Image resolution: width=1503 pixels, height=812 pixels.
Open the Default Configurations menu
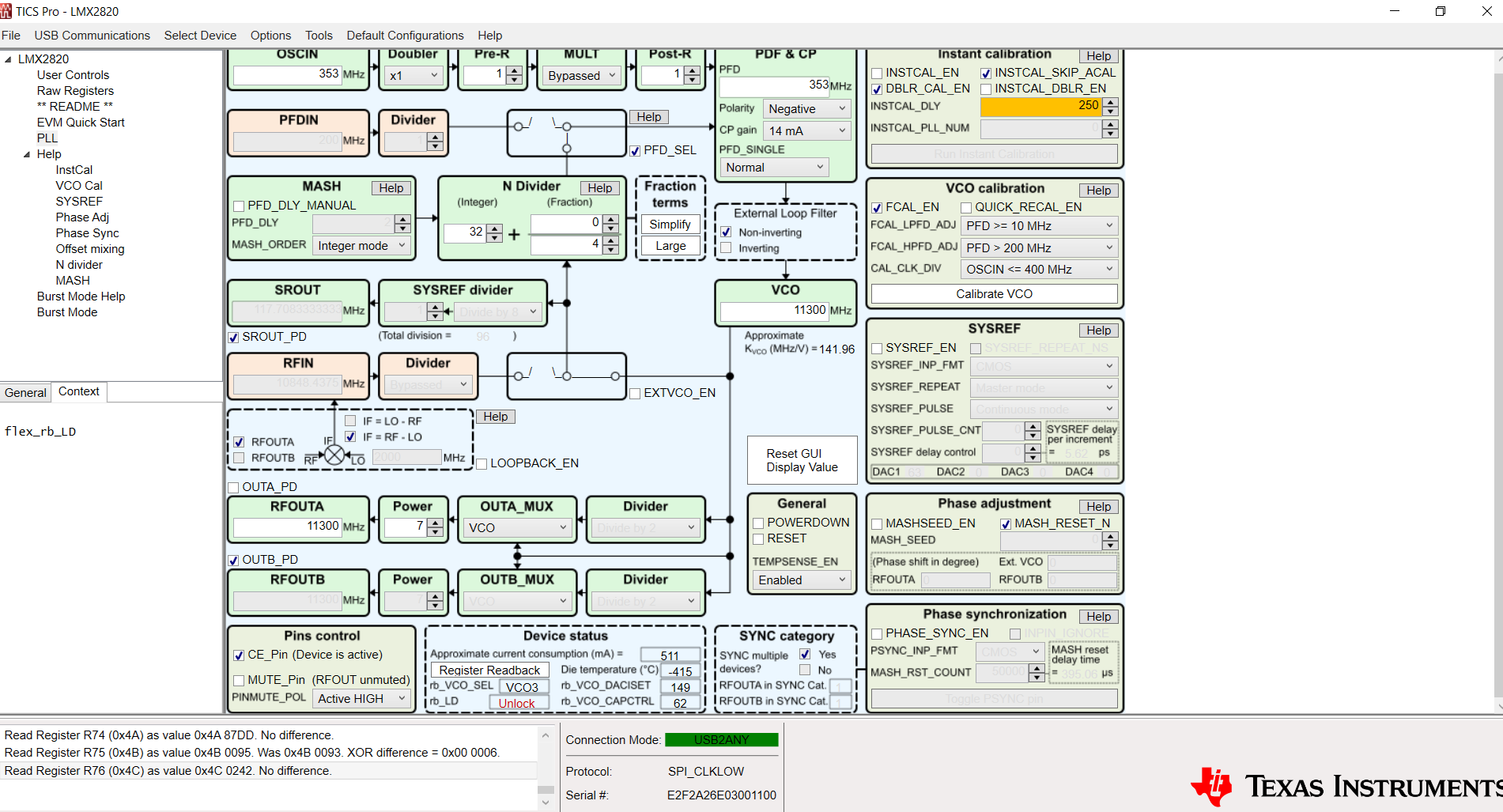tap(405, 36)
